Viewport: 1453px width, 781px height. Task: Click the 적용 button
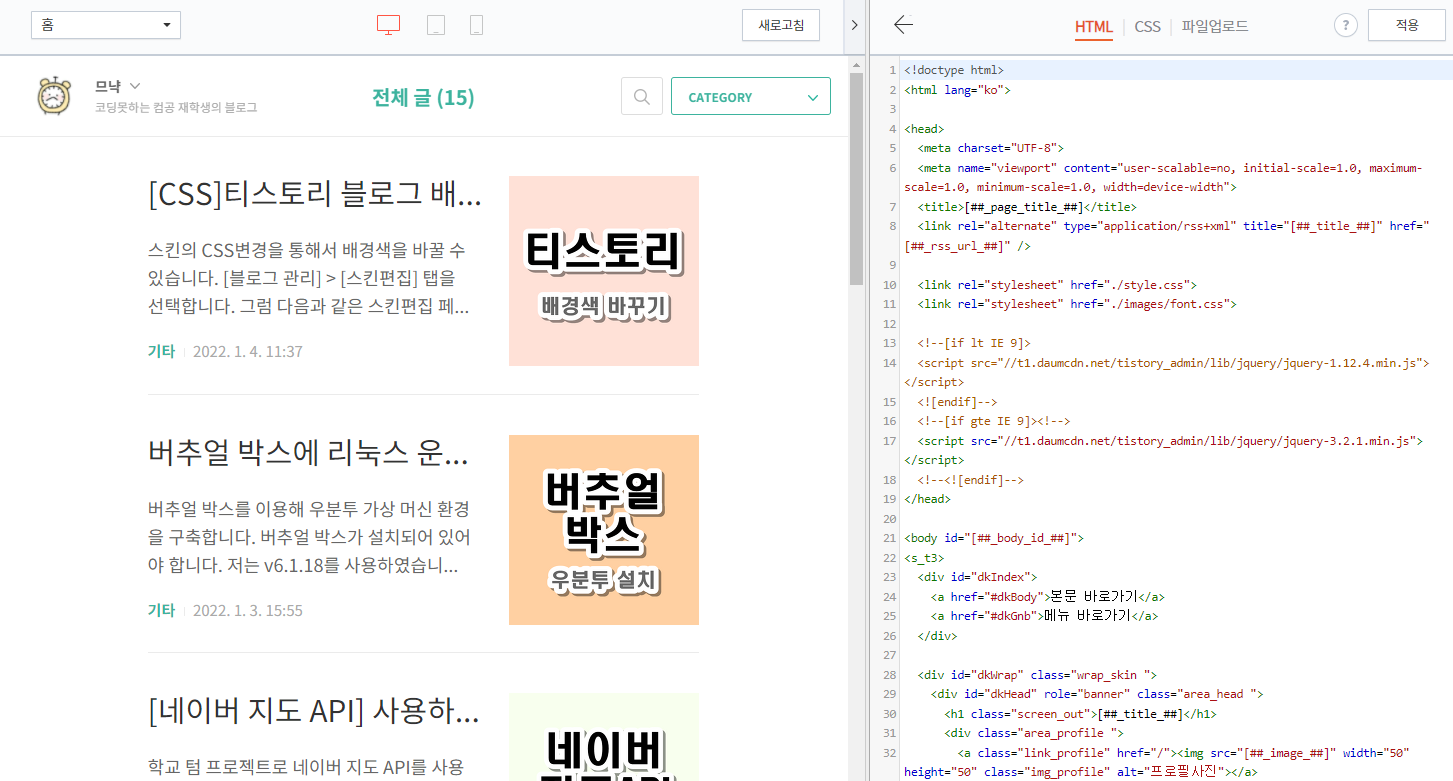tap(1407, 25)
